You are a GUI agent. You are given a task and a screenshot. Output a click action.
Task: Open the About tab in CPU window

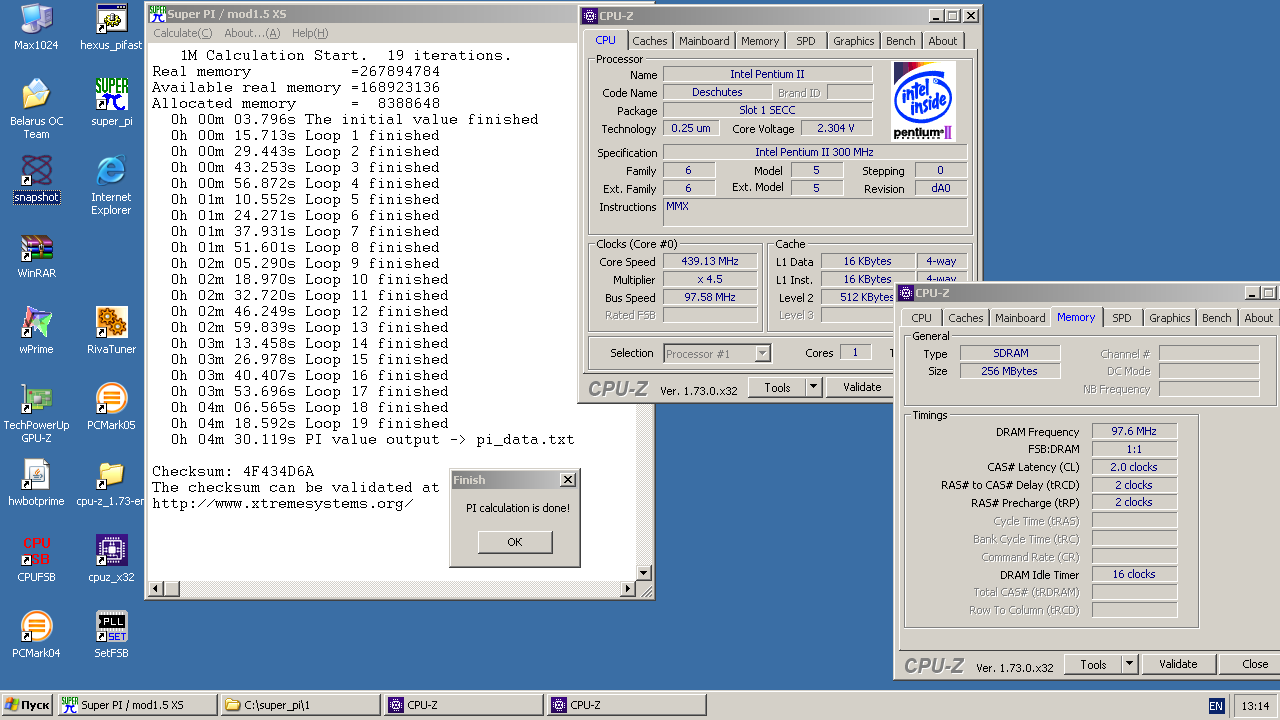pos(943,41)
